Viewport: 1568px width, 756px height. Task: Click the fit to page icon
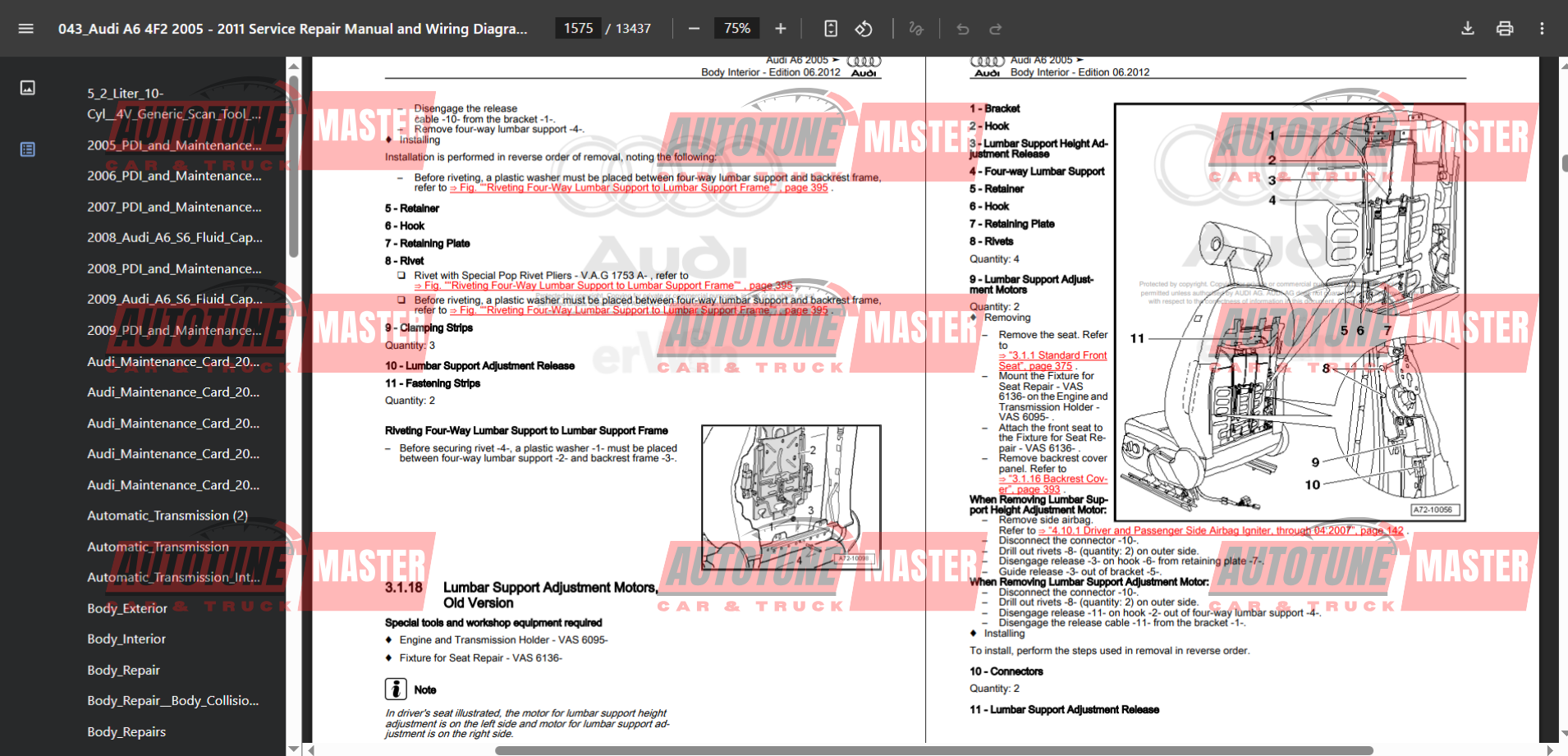point(831,29)
